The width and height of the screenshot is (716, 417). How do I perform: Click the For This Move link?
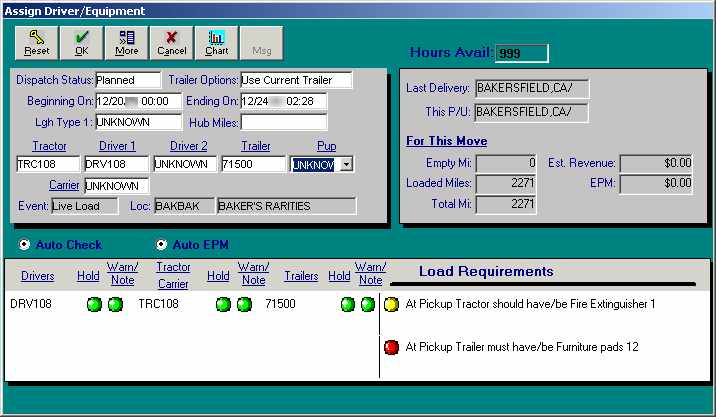447,141
